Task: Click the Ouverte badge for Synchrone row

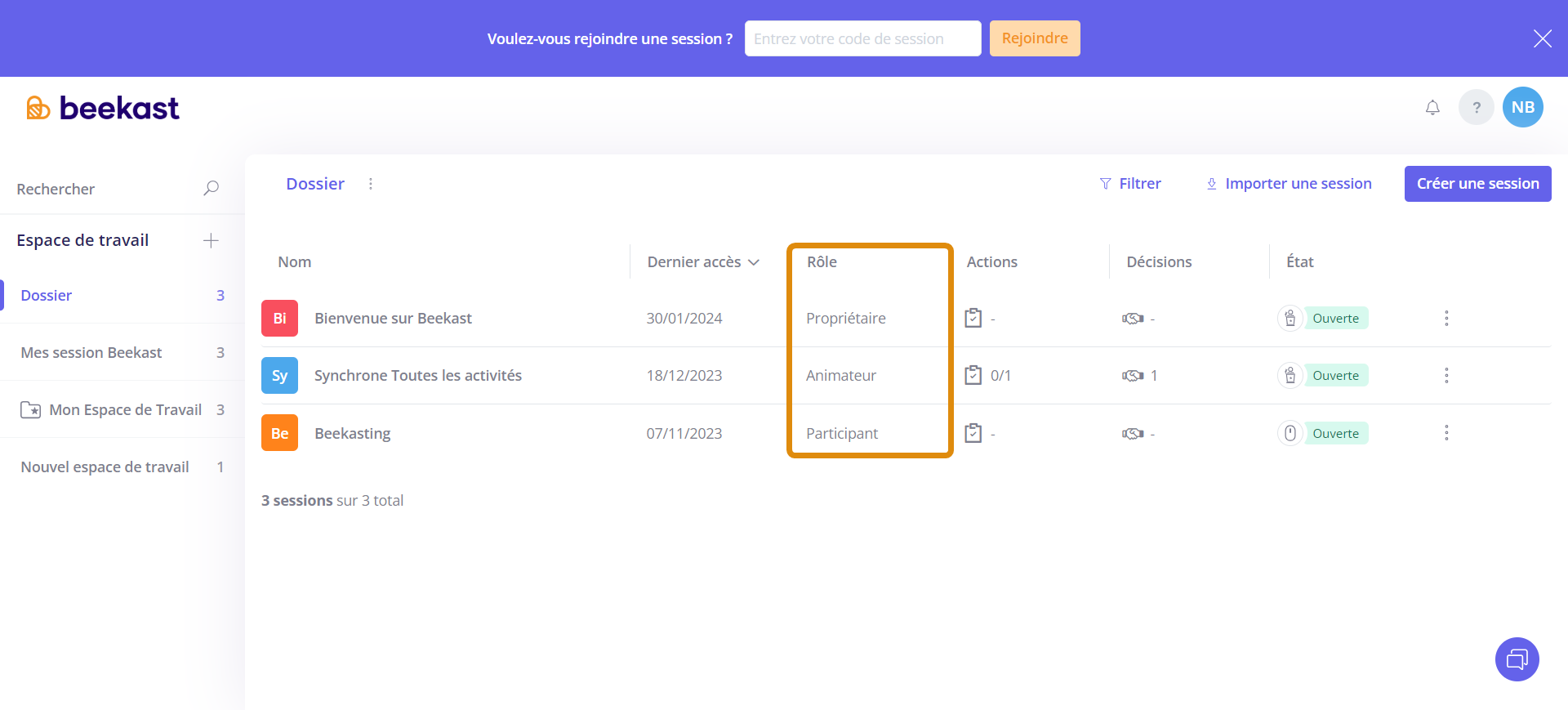Action: (x=1336, y=376)
